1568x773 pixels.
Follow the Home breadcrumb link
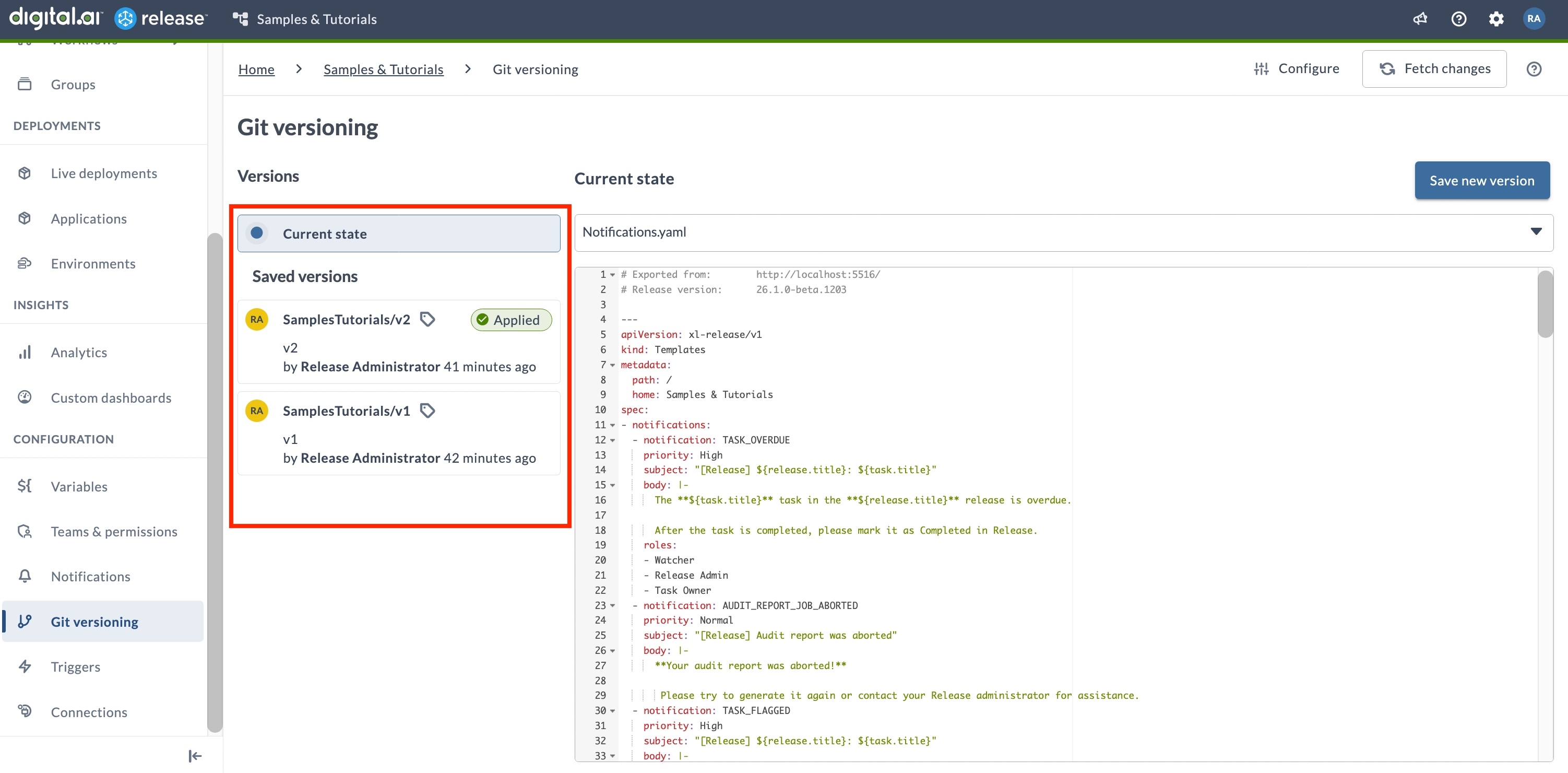coord(256,69)
